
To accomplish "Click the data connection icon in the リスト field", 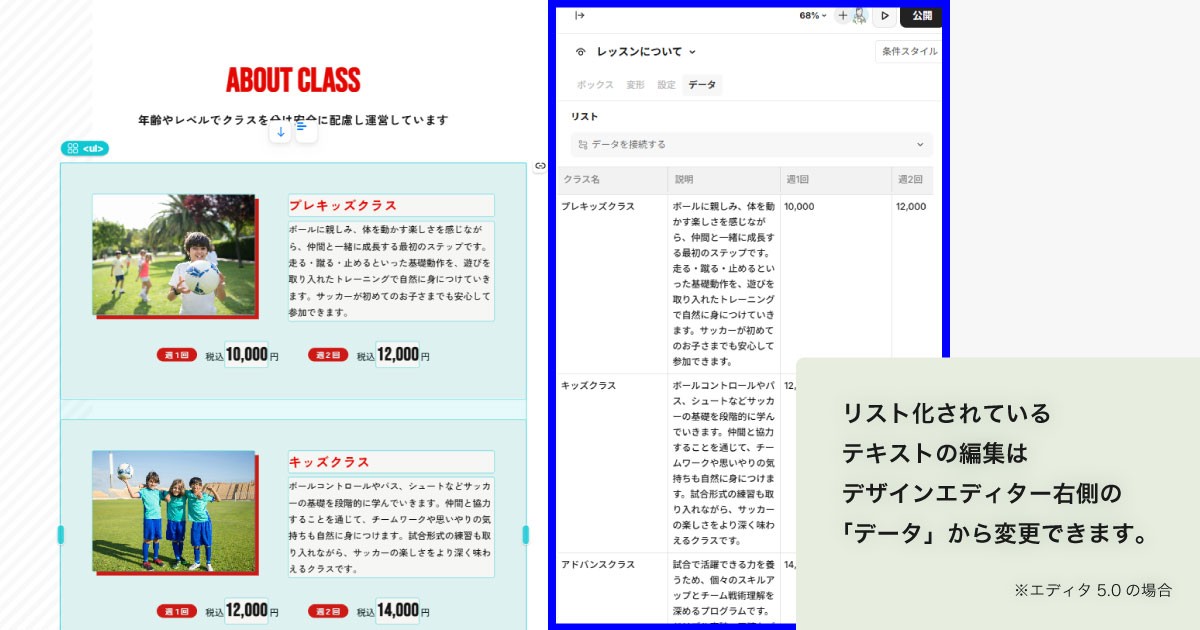I will 583,144.
